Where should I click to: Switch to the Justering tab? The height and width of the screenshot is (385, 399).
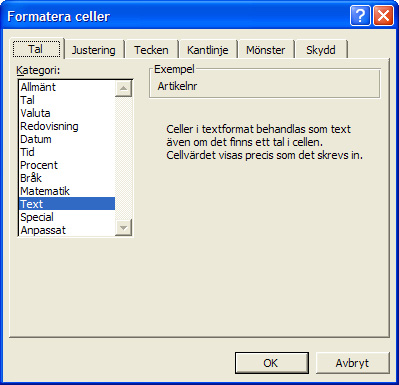[x=93, y=50]
